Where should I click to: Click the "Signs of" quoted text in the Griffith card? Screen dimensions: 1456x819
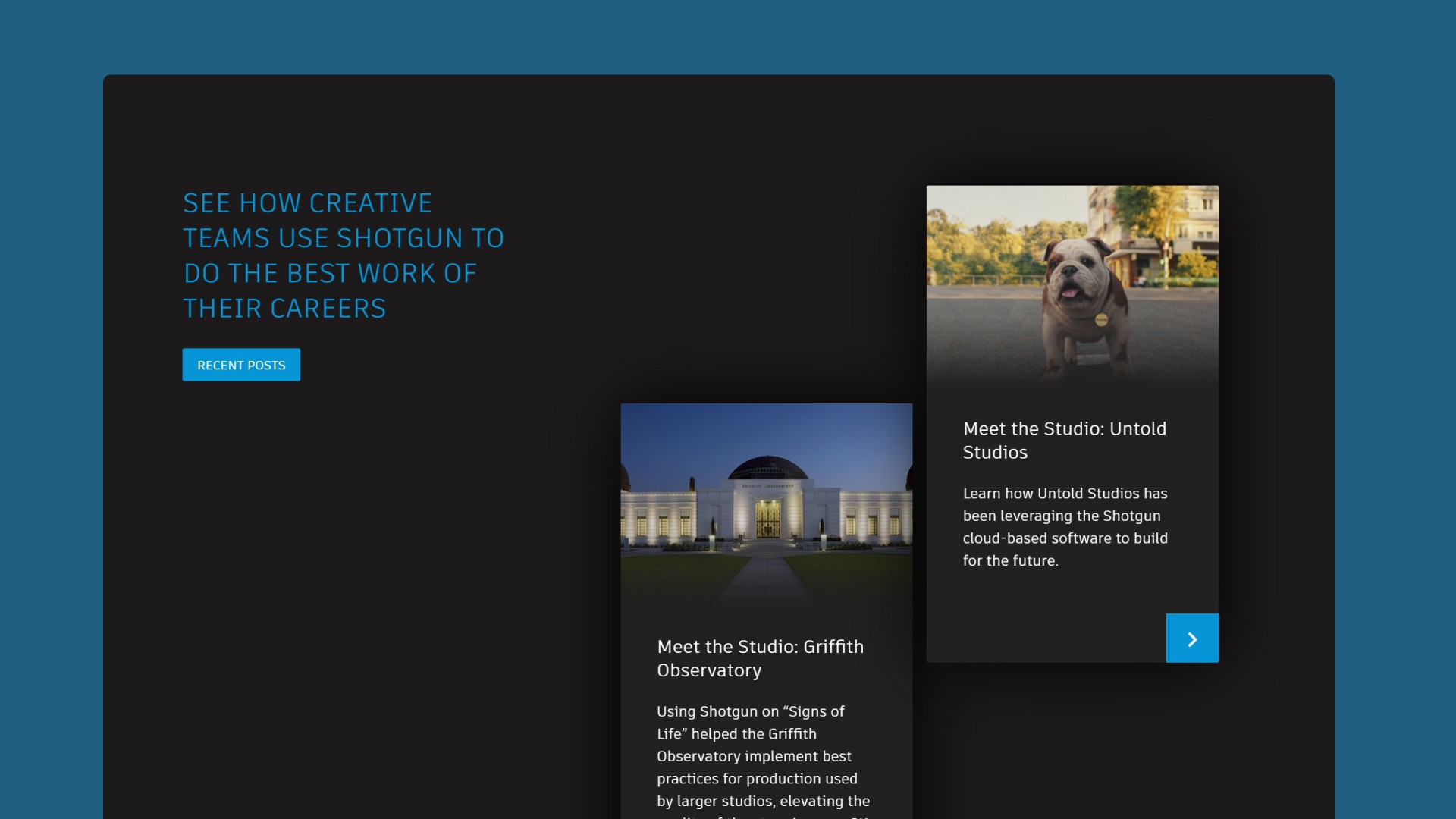click(x=814, y=711)
